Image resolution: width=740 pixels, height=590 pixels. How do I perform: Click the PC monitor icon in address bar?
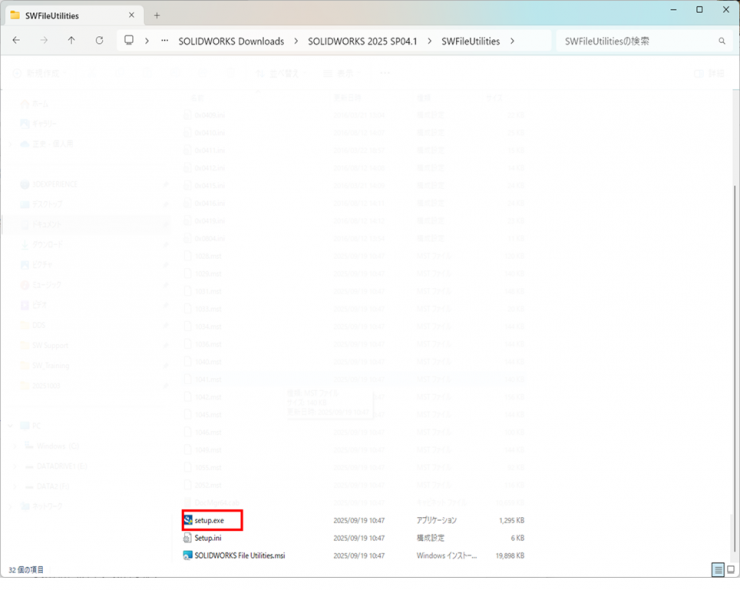coord(129,41)
